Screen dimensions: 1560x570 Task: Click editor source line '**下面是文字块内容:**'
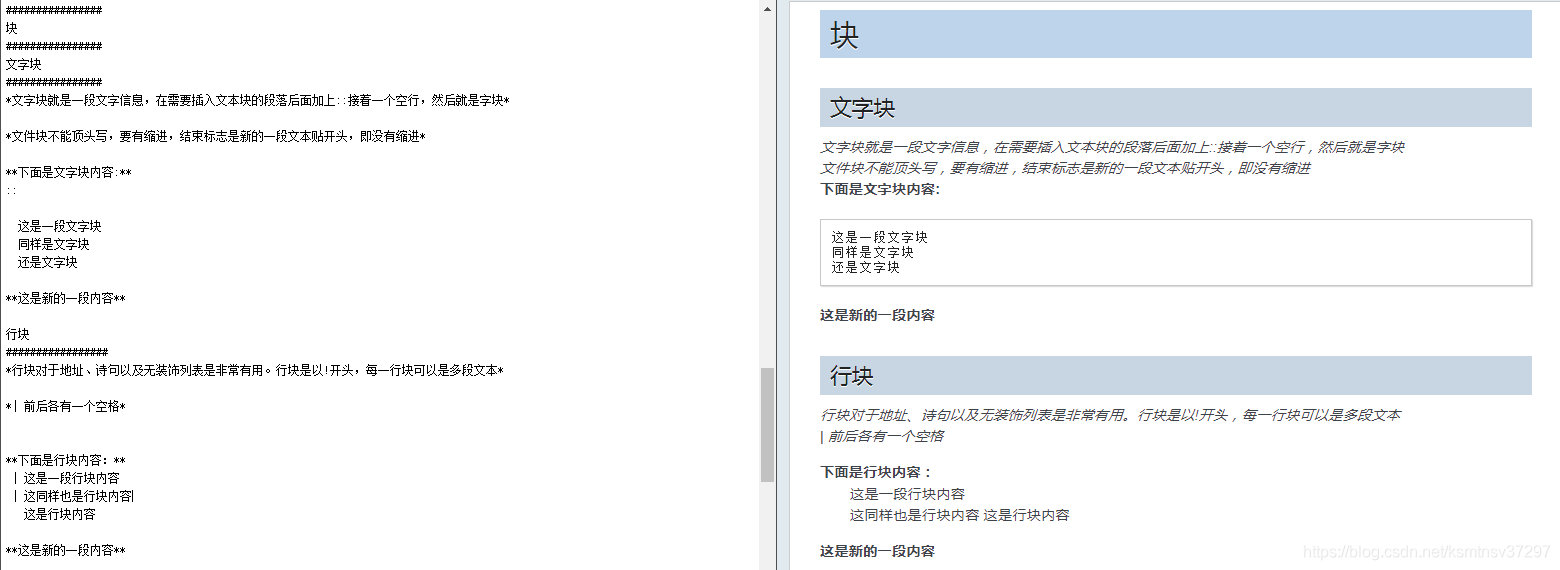(x=69, y=172)
